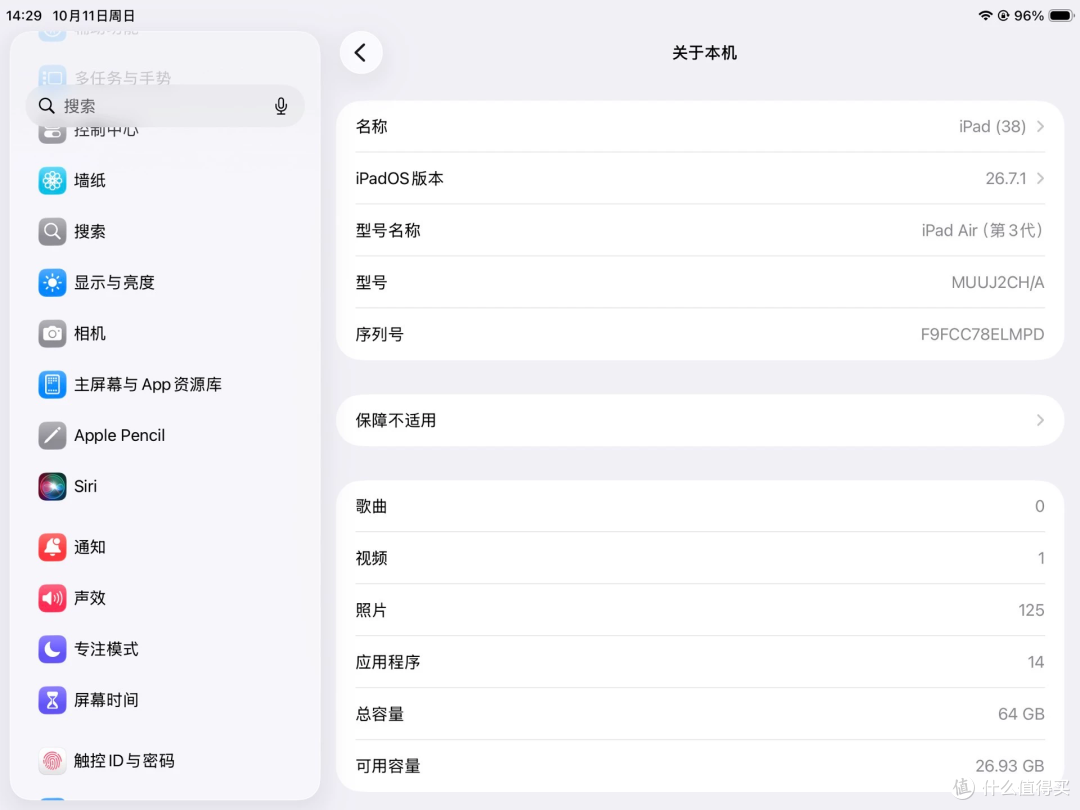This screenshot has width=1080, height=810.
Task: Tap the 应用程序 count 14
Action: [x=1036, y=662]
